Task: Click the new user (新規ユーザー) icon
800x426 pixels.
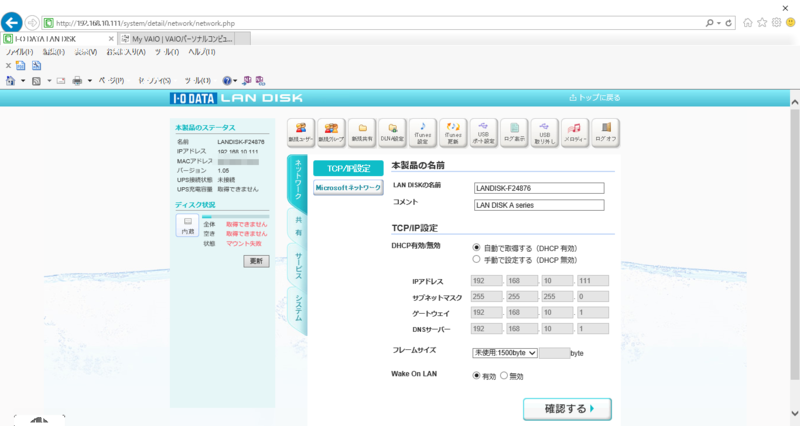Action: [x=301, y=133]
